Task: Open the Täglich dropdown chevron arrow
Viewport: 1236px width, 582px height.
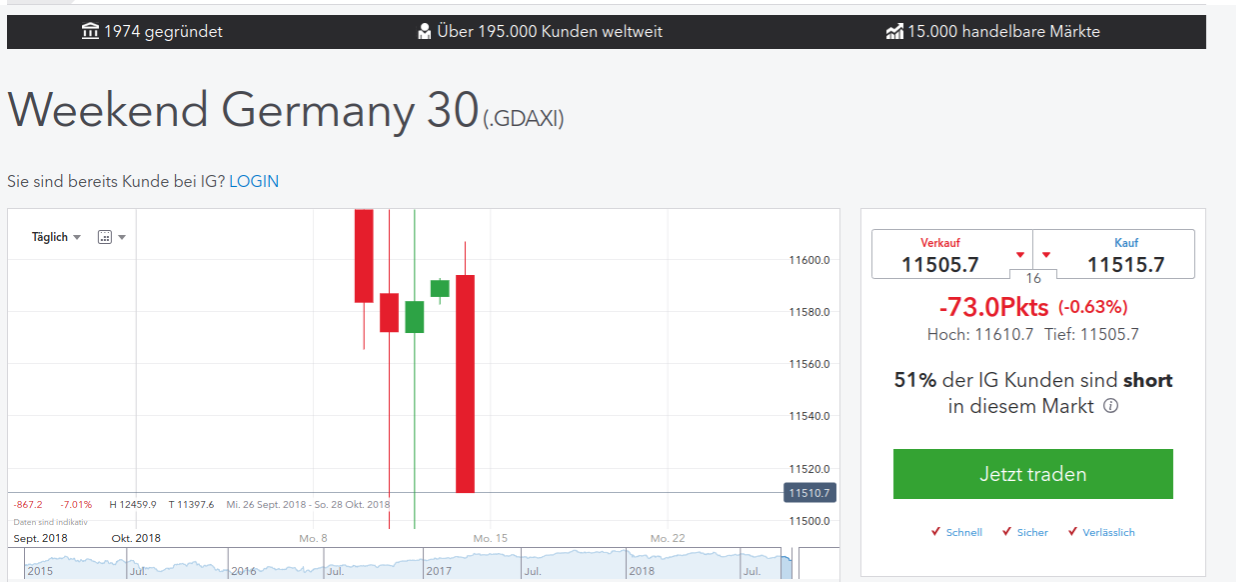Action: tap(79, 236)
